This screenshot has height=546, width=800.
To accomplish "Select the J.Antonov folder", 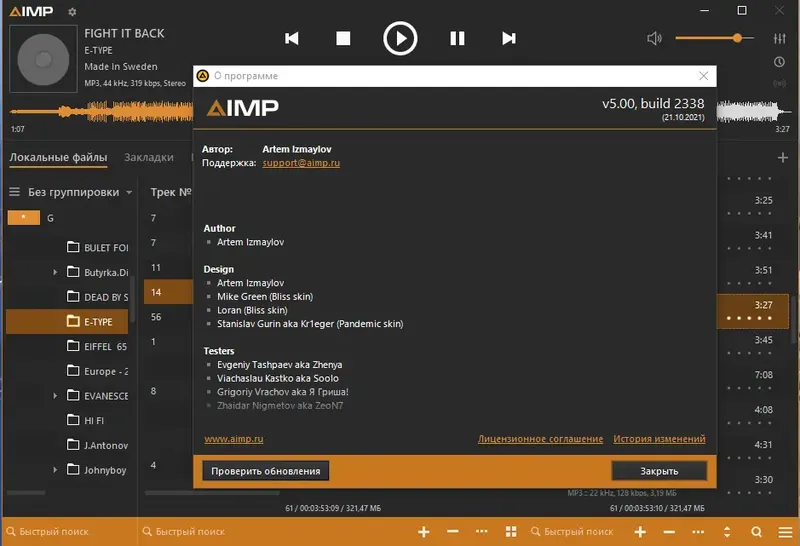I will tap(97, 445).
